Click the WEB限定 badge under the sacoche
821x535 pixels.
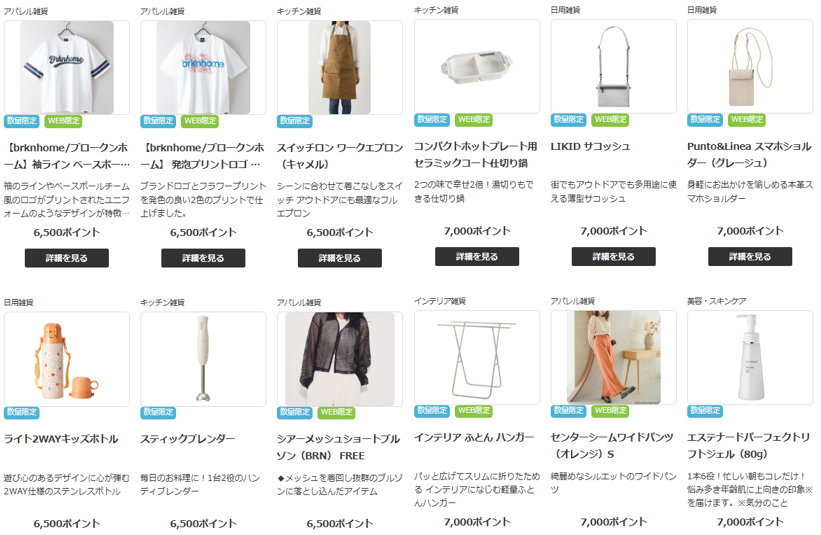tap(611, 120)
